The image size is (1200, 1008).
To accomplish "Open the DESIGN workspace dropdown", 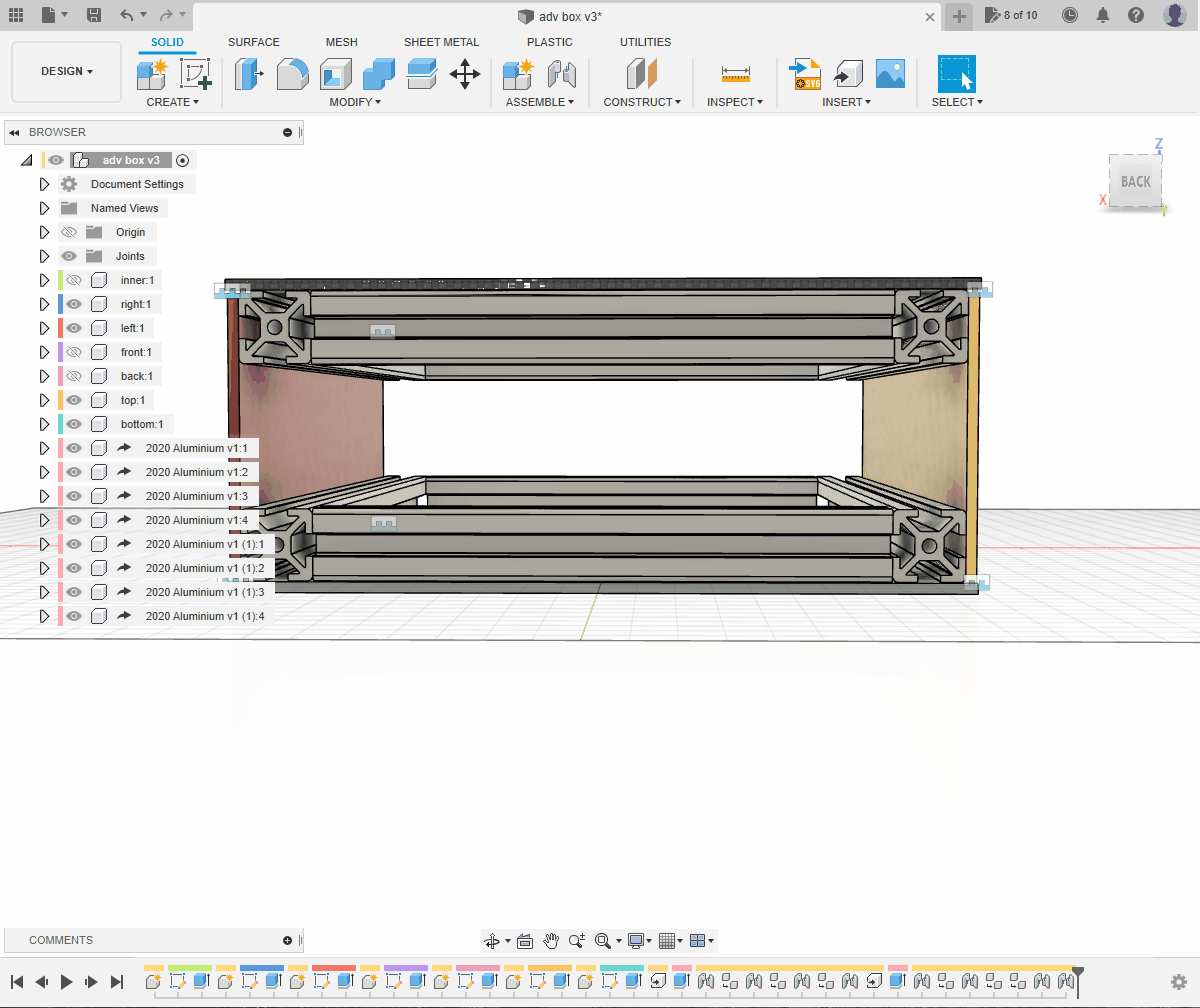I will (67, 72).
